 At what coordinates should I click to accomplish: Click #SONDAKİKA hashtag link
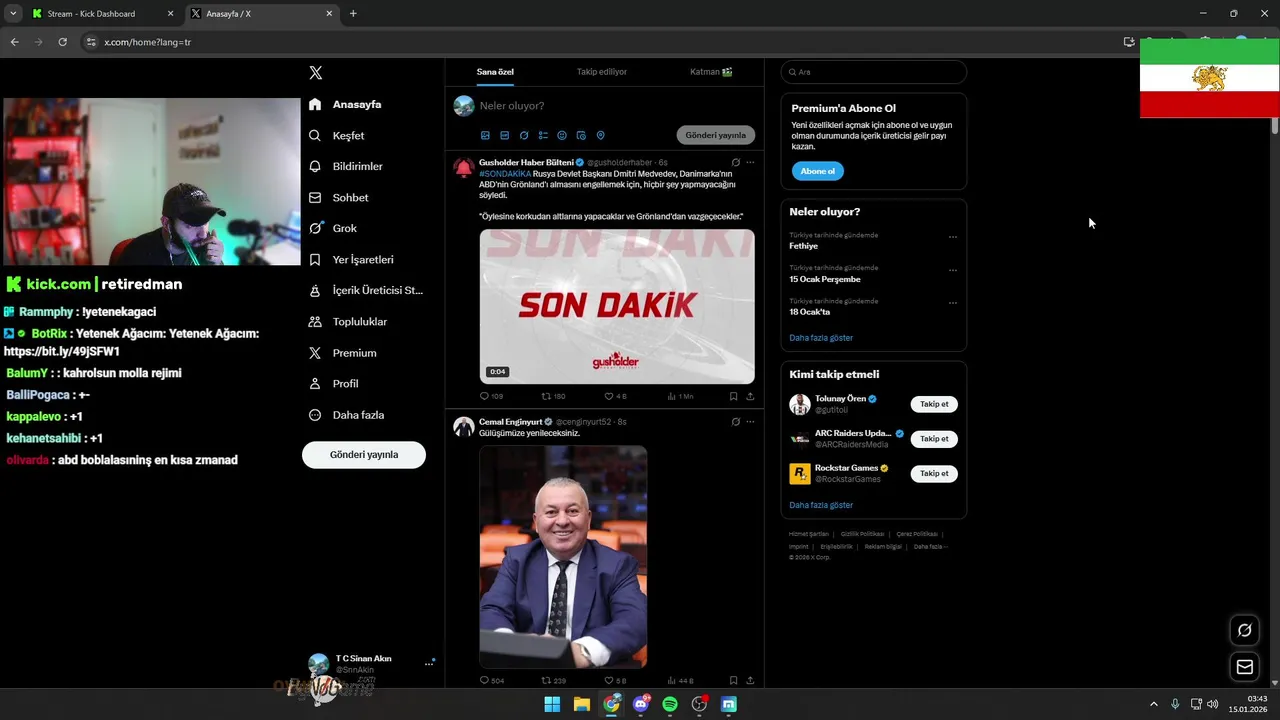(x=505, y=174)
